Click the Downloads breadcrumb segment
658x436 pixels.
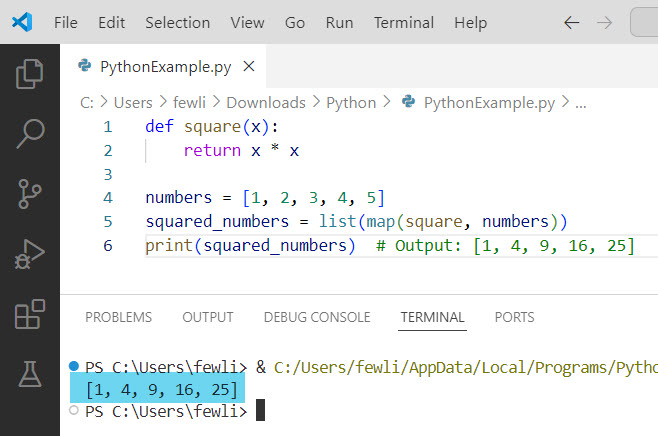tap(266, 103)
